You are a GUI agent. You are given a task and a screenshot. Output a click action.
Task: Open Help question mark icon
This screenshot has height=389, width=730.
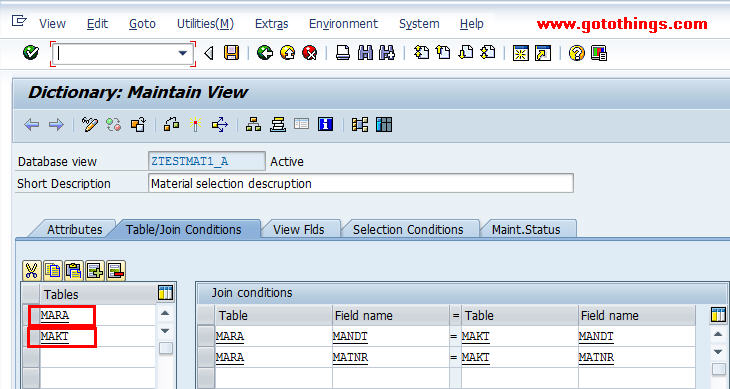576,53
